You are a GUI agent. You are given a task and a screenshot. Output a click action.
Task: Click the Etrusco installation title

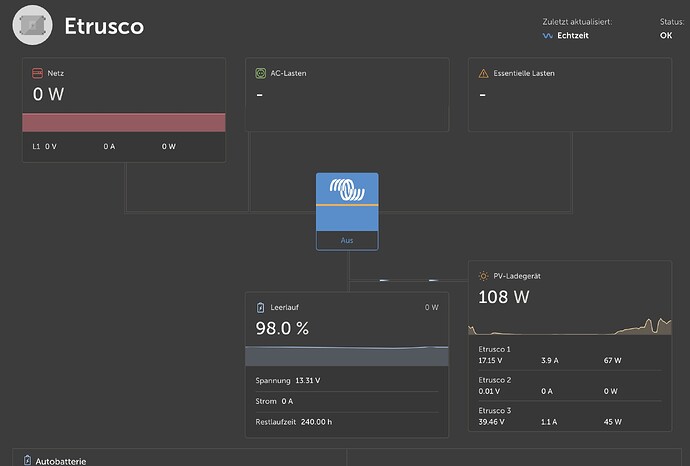pyautogui.click(x=104, y=26)
